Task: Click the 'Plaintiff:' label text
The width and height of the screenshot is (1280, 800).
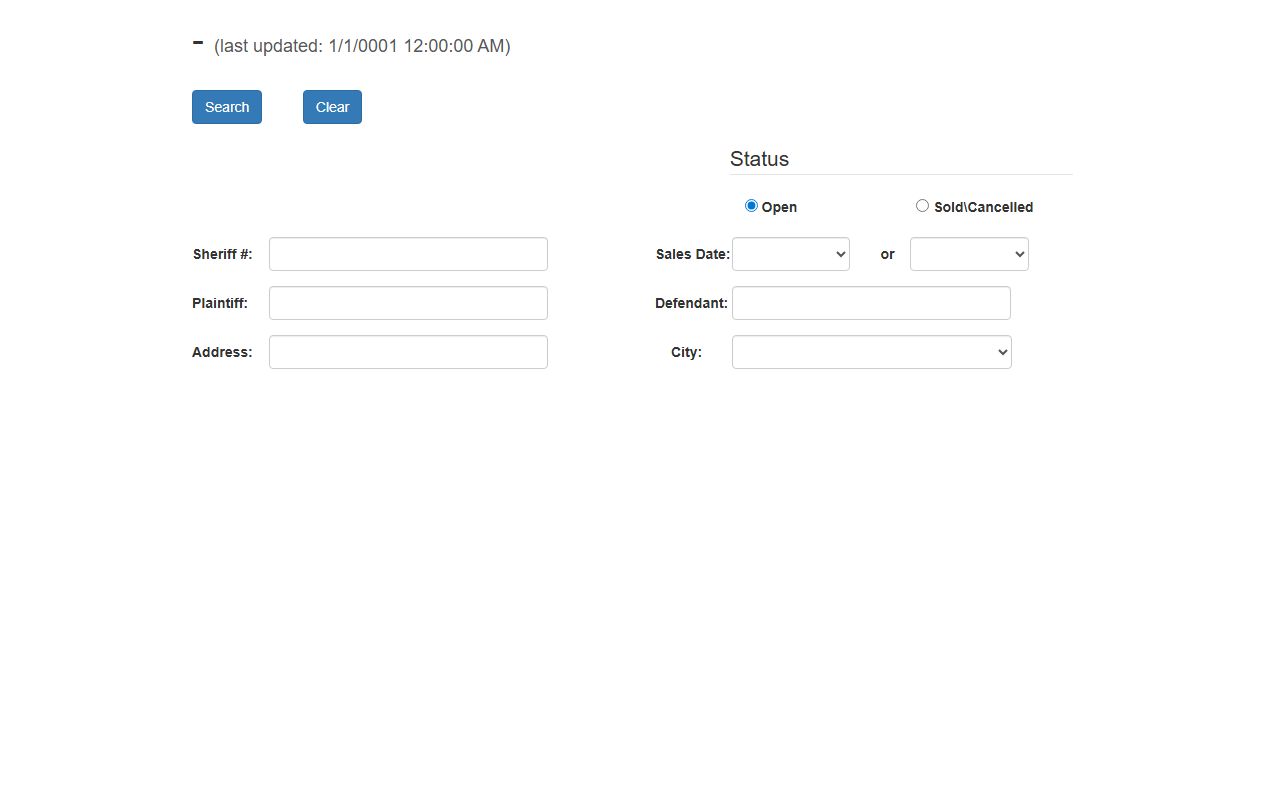Action: [x=220, y=303]
